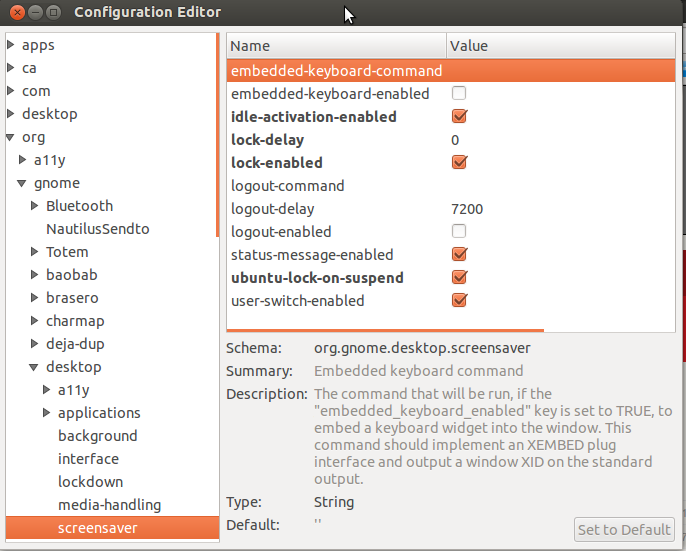Uncheck lock-enabled checkbox
686x551 pixels.
point(459,162)
